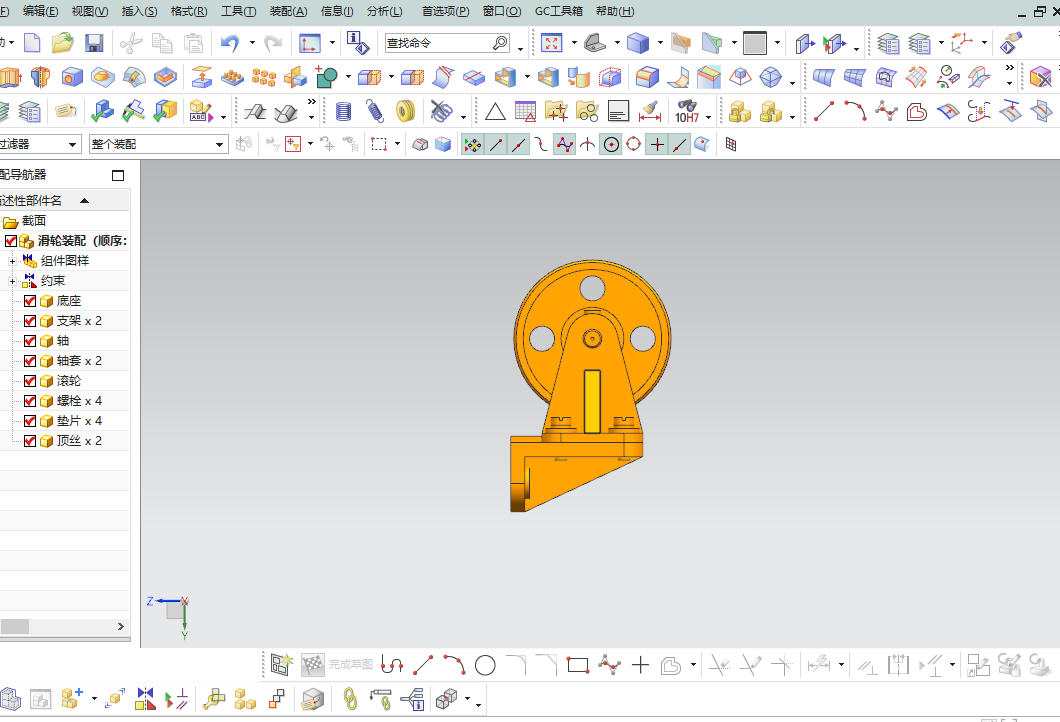Expand the 组件图样 tree node

click(x=12, y=261)
